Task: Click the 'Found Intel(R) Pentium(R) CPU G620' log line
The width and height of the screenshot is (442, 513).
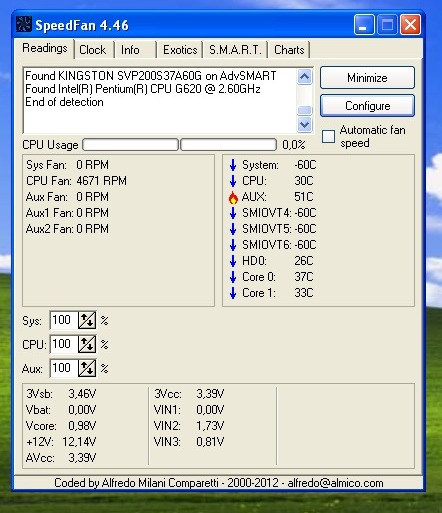Action: pos(143,89)
